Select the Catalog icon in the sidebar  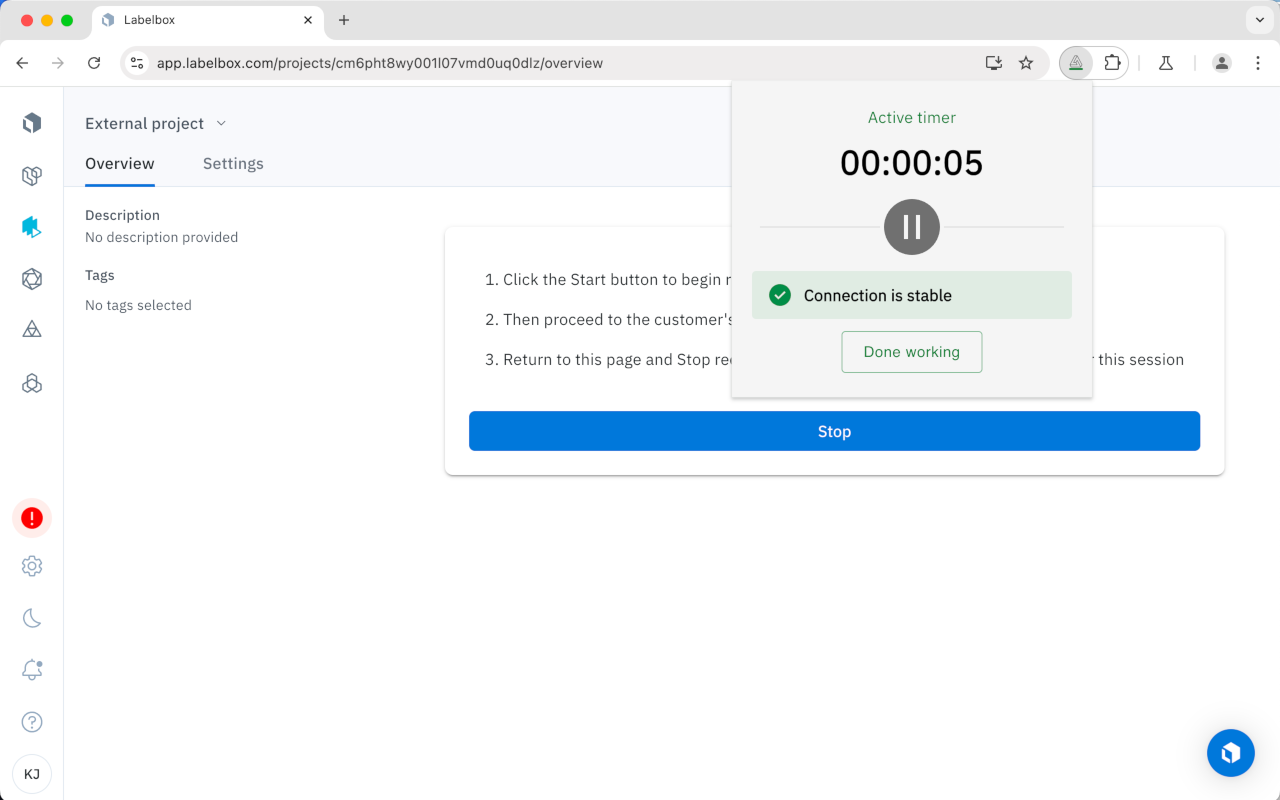[31, 175]
